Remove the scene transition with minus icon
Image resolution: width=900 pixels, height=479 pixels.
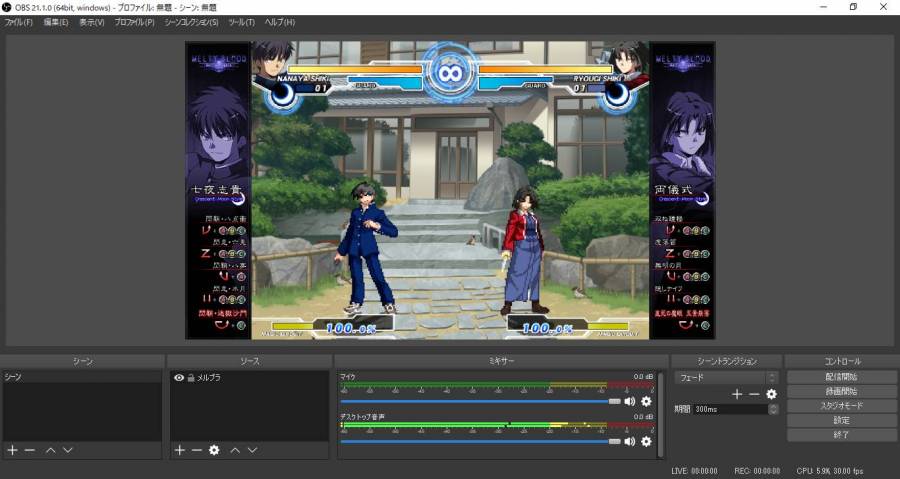point(754,394)
